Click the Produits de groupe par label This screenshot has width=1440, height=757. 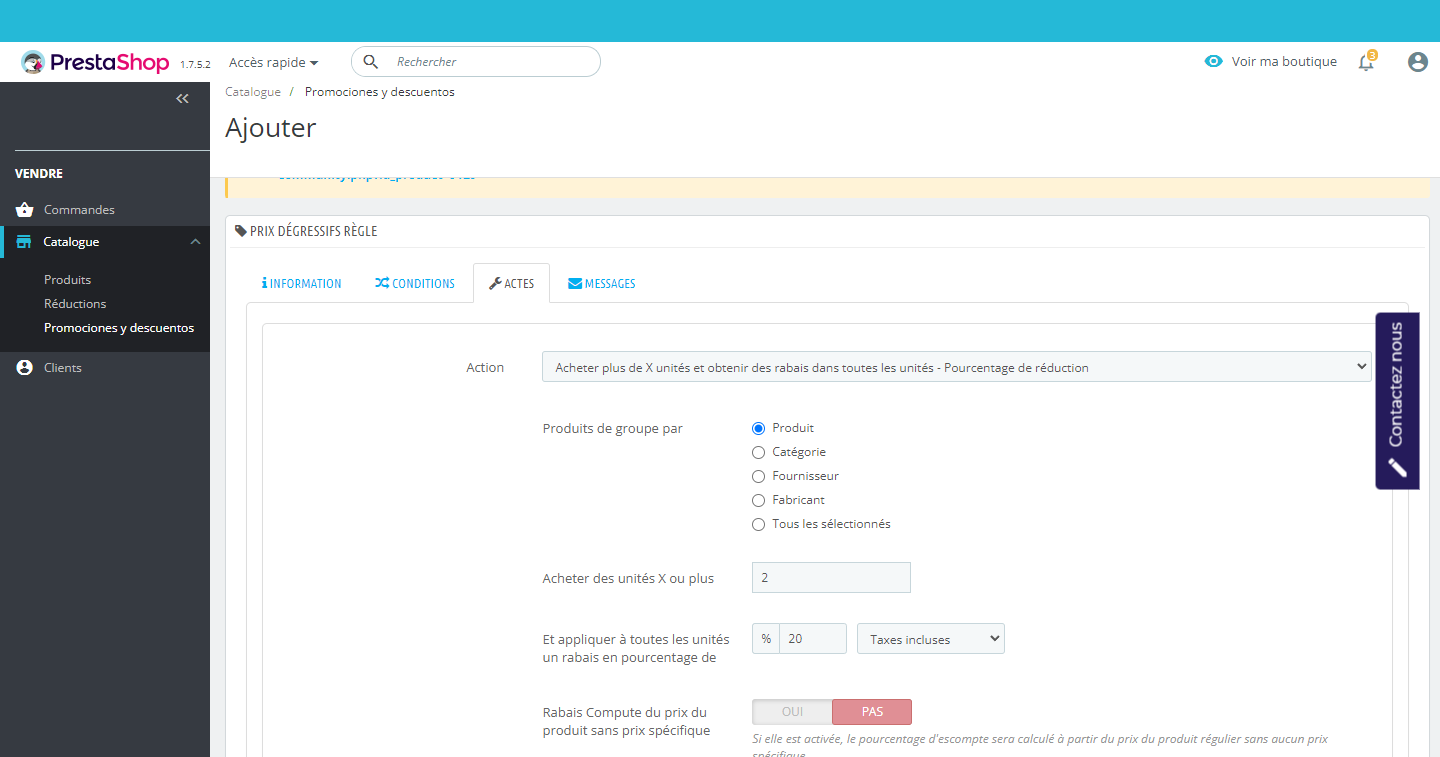click(613, 428)
